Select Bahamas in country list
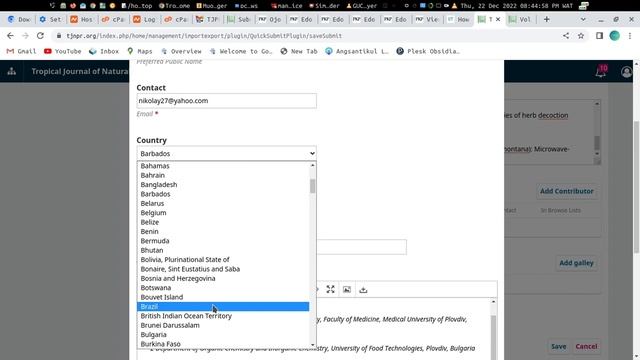 pyautogui.click(x=223, y=166)
